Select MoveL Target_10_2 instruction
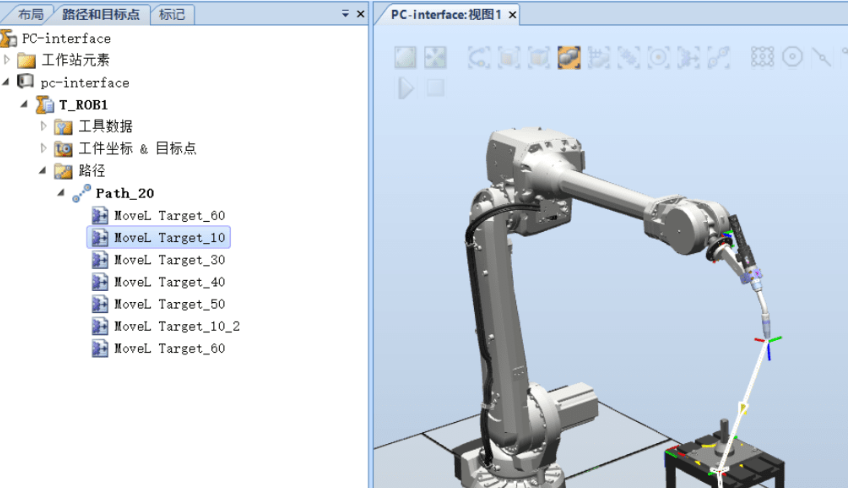848x488 pixels. click(x=176, y=326)
